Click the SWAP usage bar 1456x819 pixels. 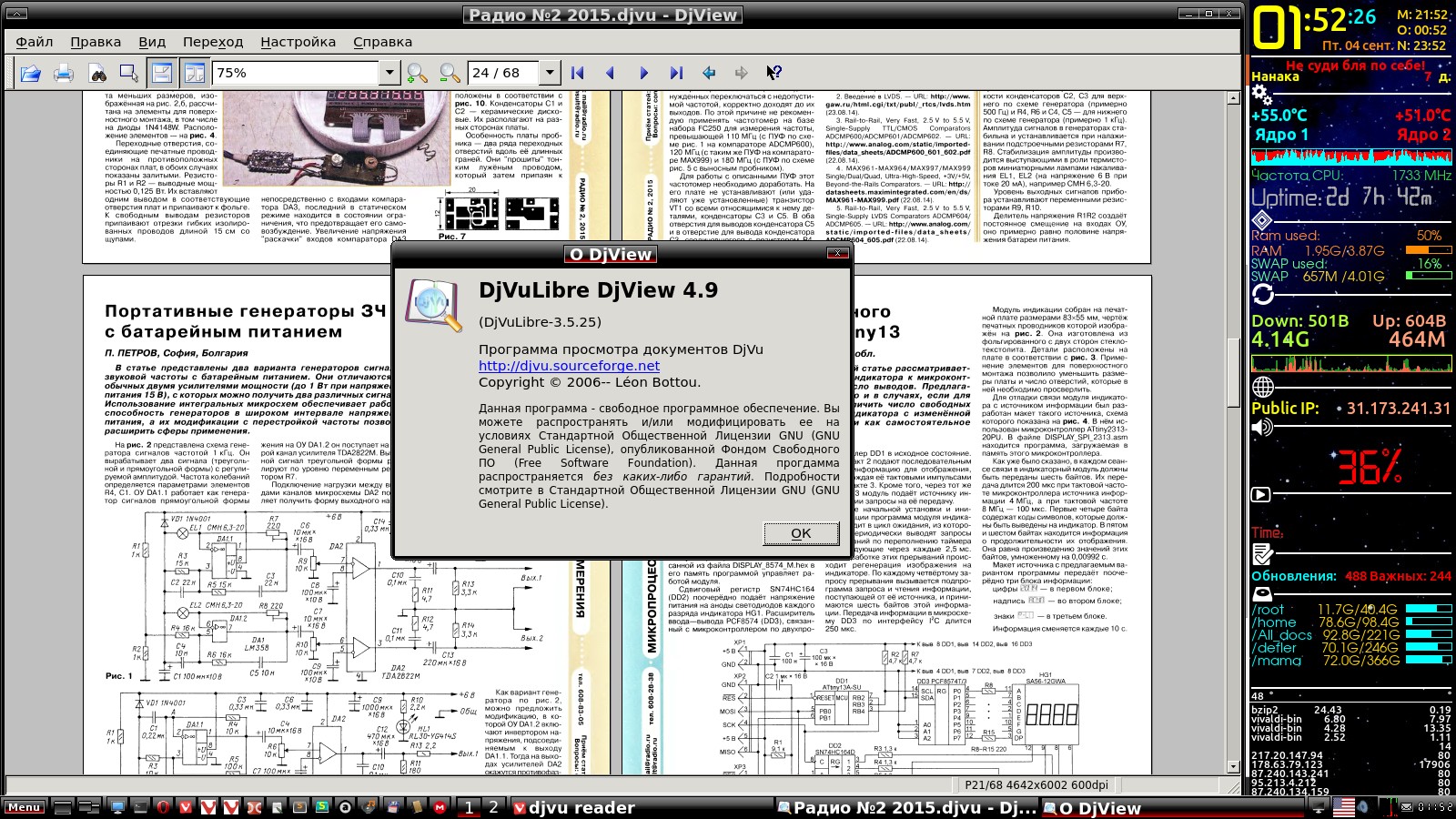1429,277
